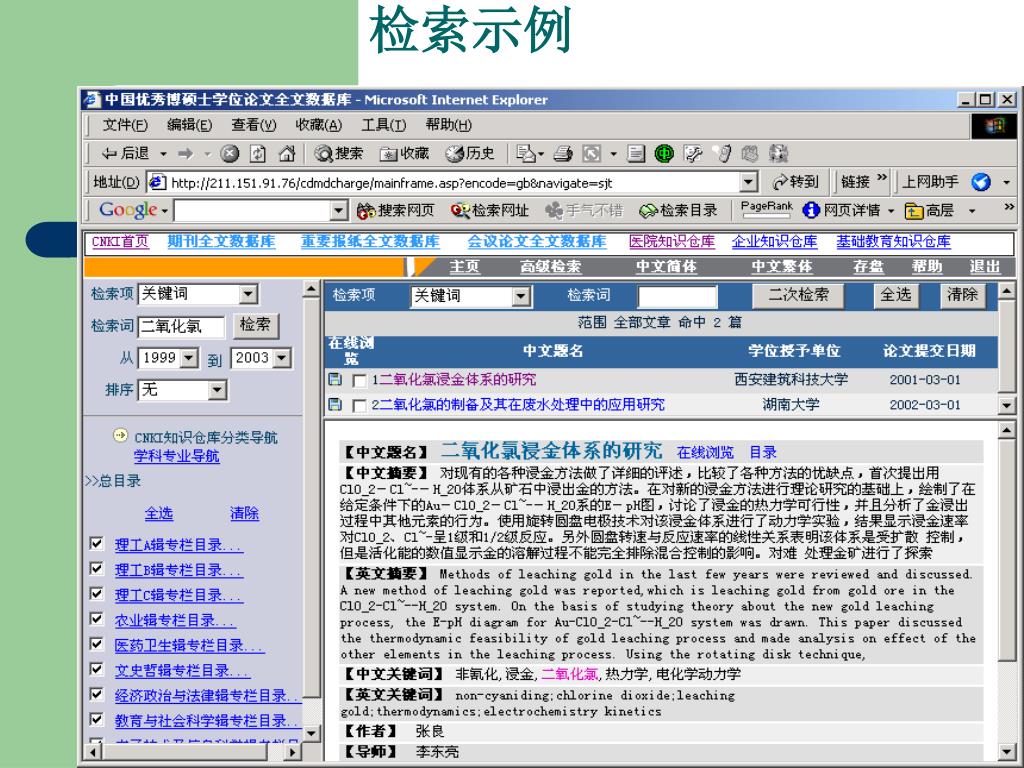Expand the 链接 links chevron

882,178
